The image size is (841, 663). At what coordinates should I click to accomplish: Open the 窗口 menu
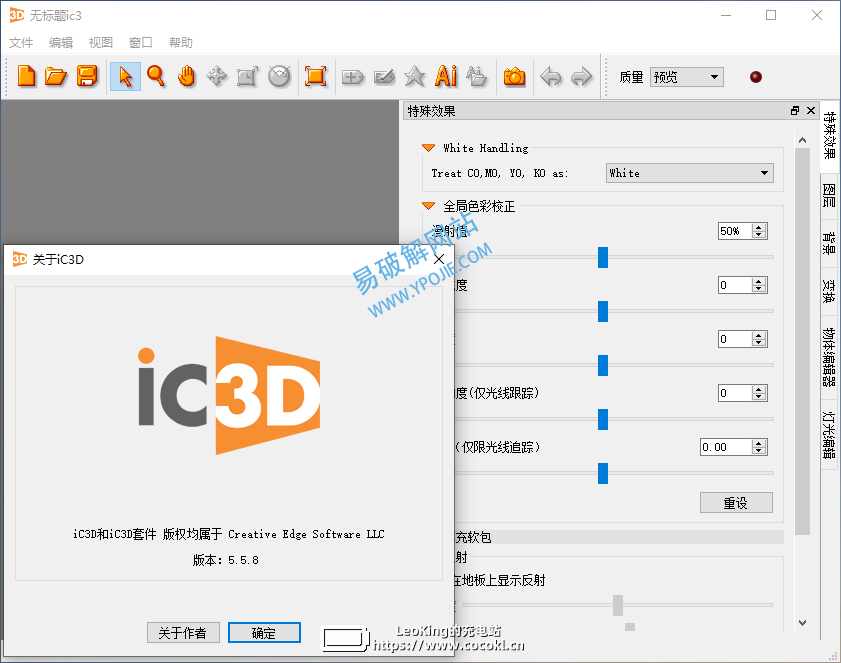[141, 42]
